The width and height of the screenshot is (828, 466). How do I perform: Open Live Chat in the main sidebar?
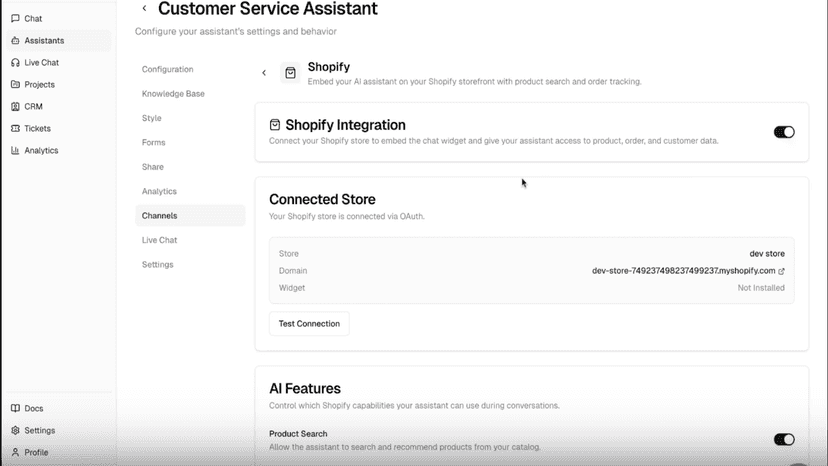pyautogui.click(x=57, y=62)
